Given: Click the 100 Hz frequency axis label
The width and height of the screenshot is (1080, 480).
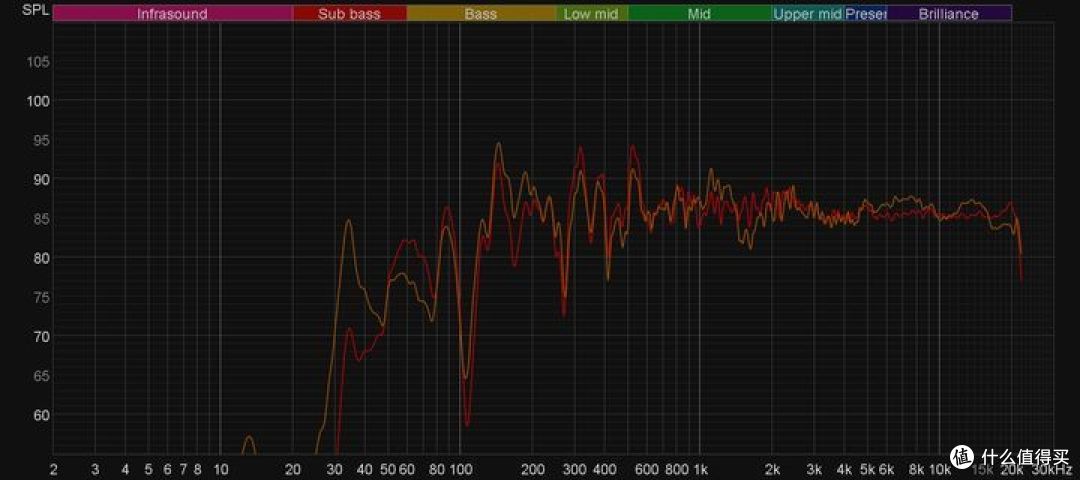Looking at the screenshot, I should click(460, 469).
